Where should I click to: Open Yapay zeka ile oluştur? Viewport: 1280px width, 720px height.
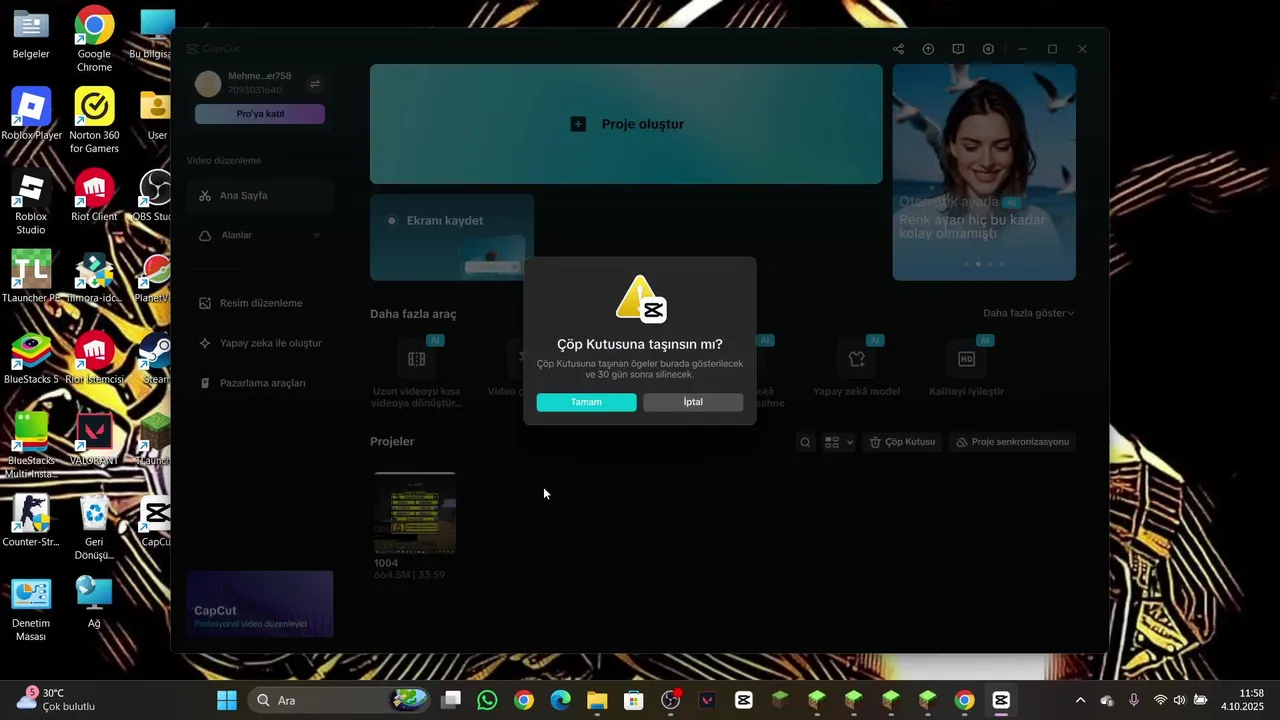[260, 343]
